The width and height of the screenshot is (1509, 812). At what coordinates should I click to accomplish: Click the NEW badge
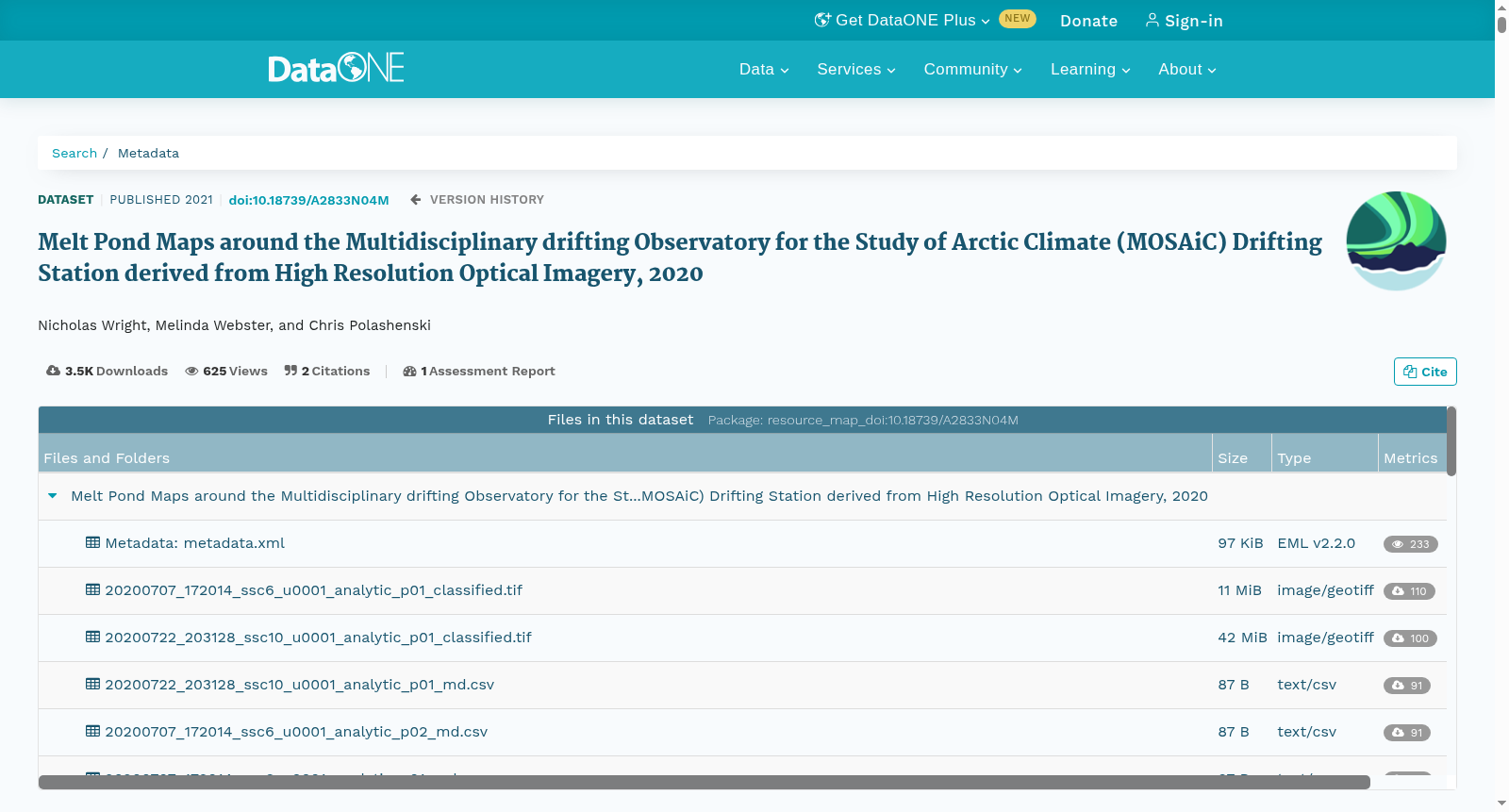(1017, 19)
